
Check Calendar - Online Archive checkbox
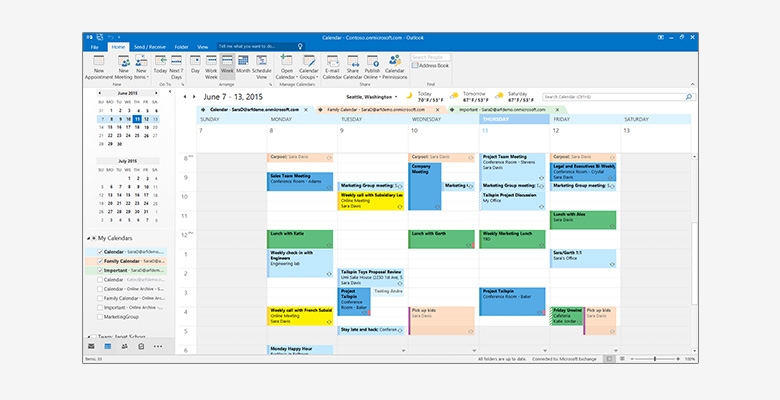[100, 289]
